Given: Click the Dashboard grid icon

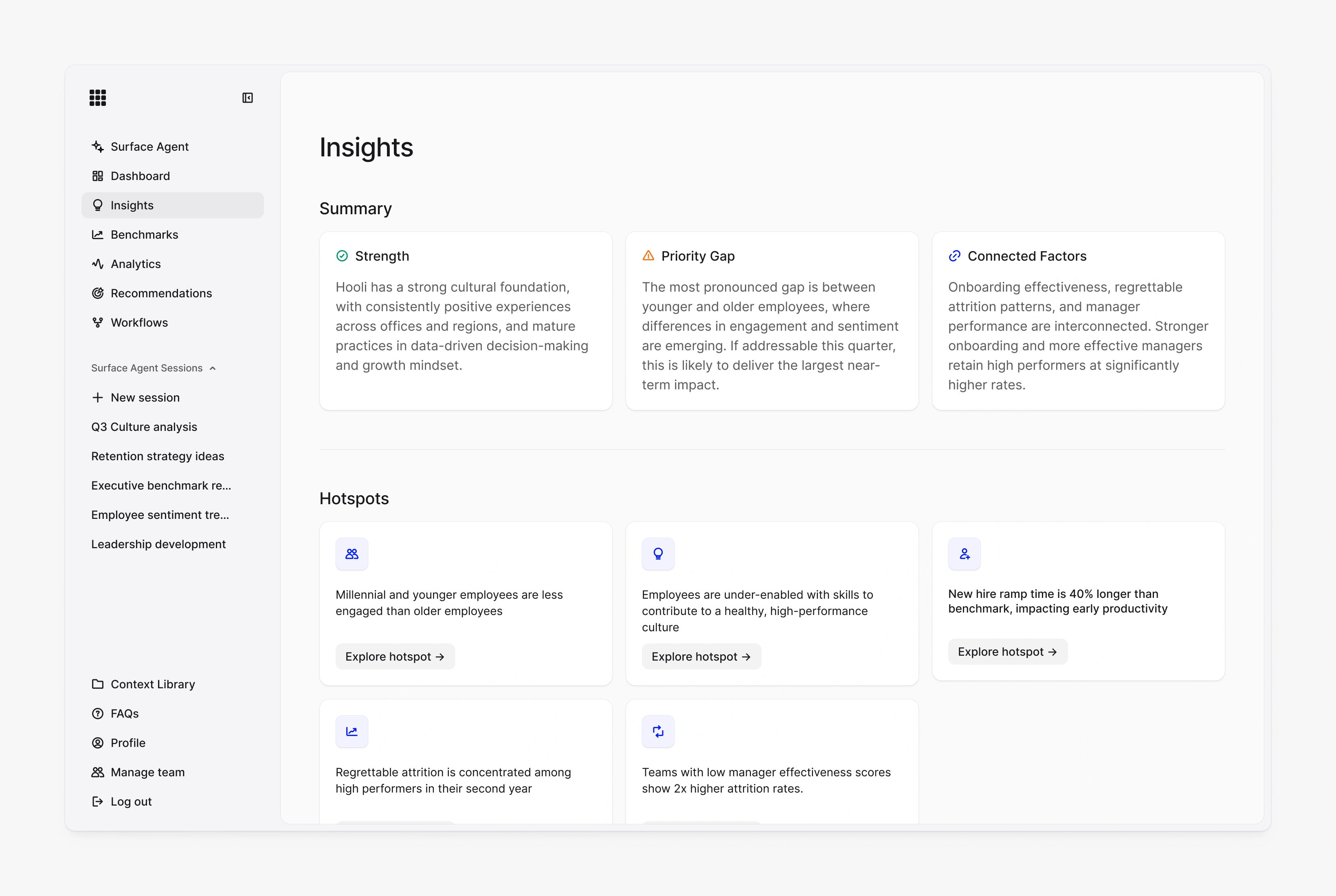Looking at the screenshot, I should pyautogui.click(x=98, y=176).
